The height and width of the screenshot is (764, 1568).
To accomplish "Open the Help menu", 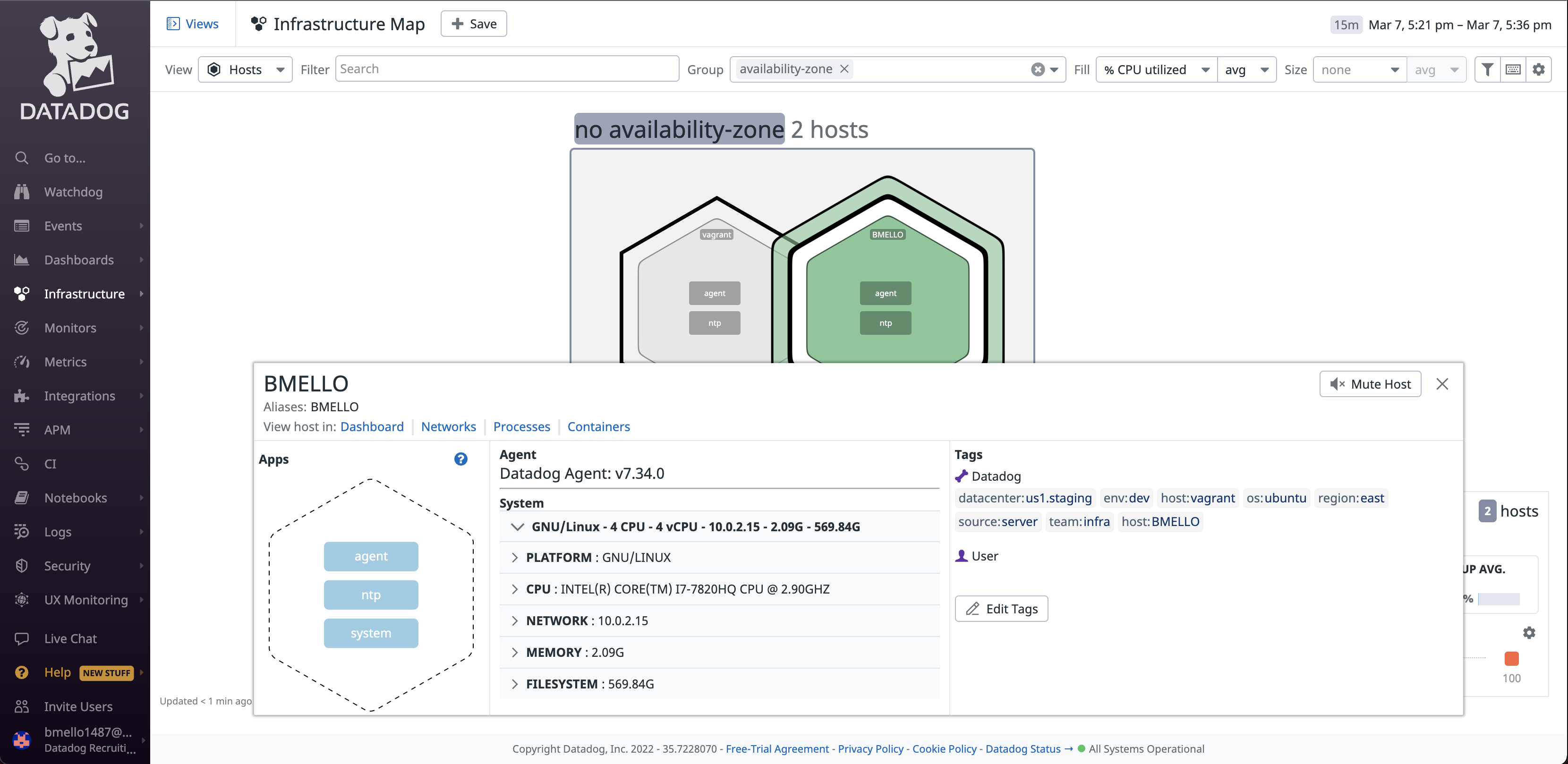I will (57, 672).
